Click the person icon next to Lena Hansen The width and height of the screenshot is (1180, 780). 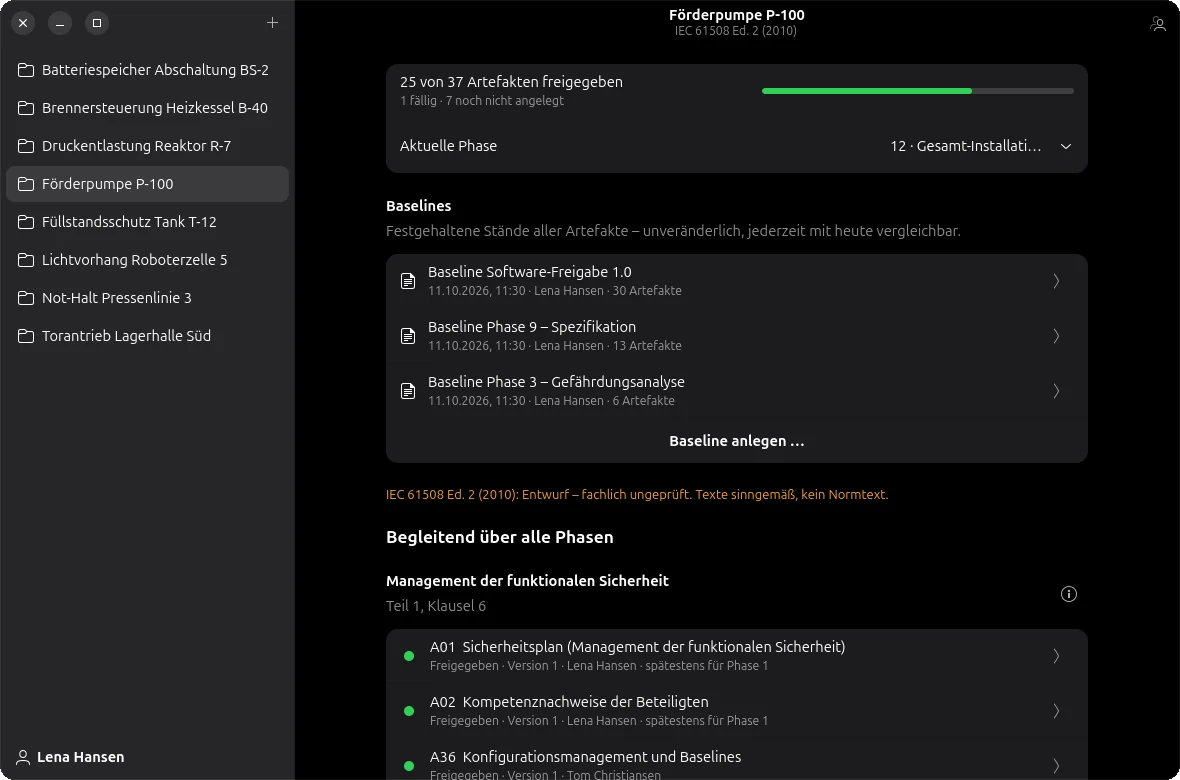tap(23, 757)
